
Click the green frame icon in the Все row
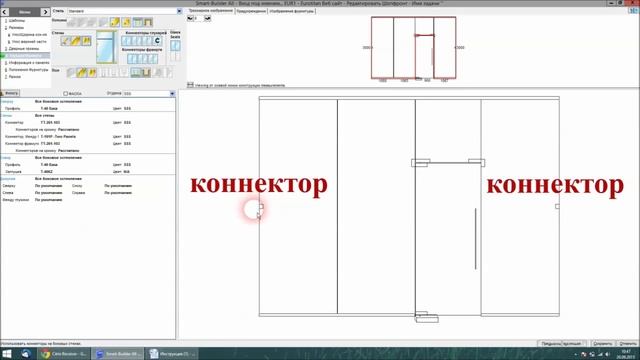[135, 73]
